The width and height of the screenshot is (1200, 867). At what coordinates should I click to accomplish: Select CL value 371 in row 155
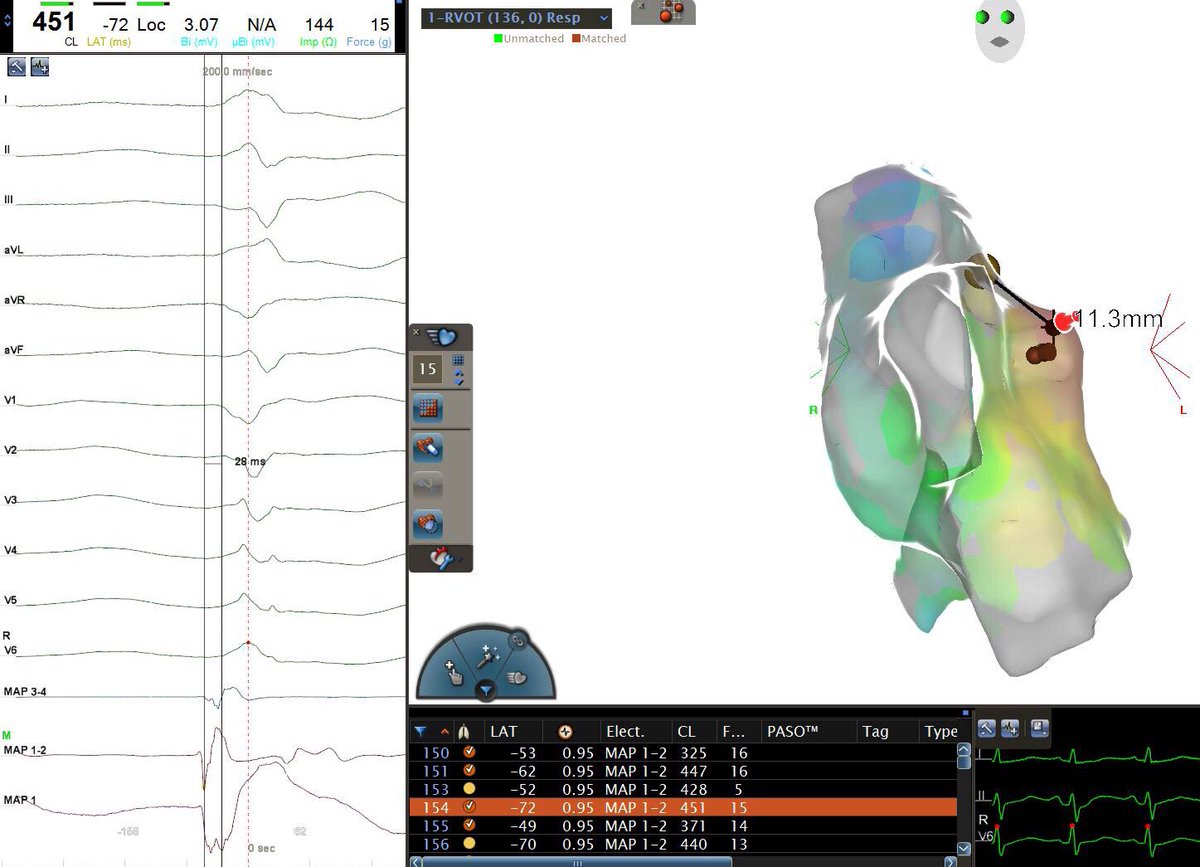(x=692, y=827)
